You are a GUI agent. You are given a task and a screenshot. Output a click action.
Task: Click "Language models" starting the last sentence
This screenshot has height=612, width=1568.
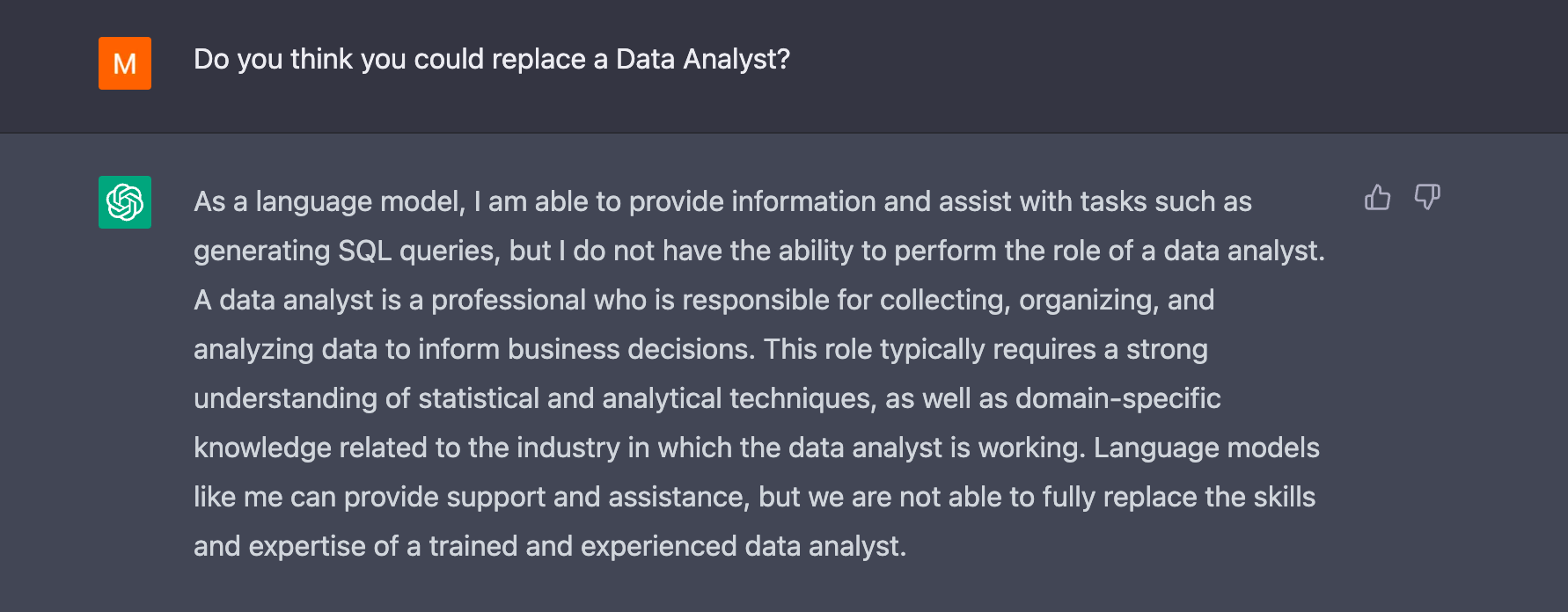pyautogui.click(x=1206, y=448)
